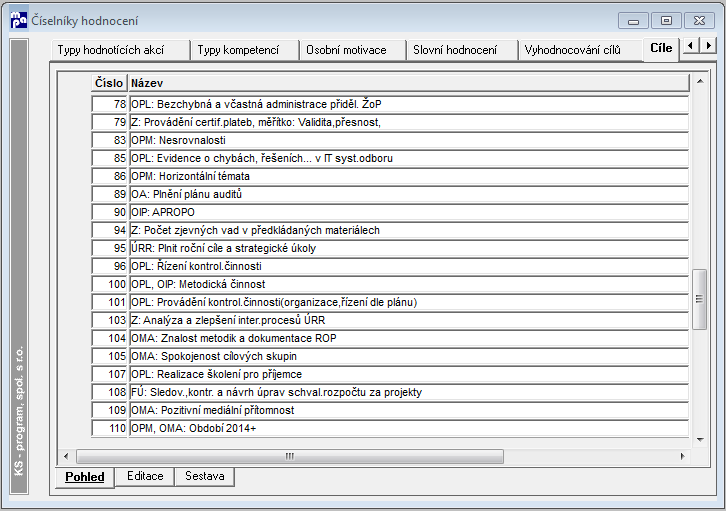
Task: Select row 79 Provádění certif.plateb
Action: click(x=390, y=122)
